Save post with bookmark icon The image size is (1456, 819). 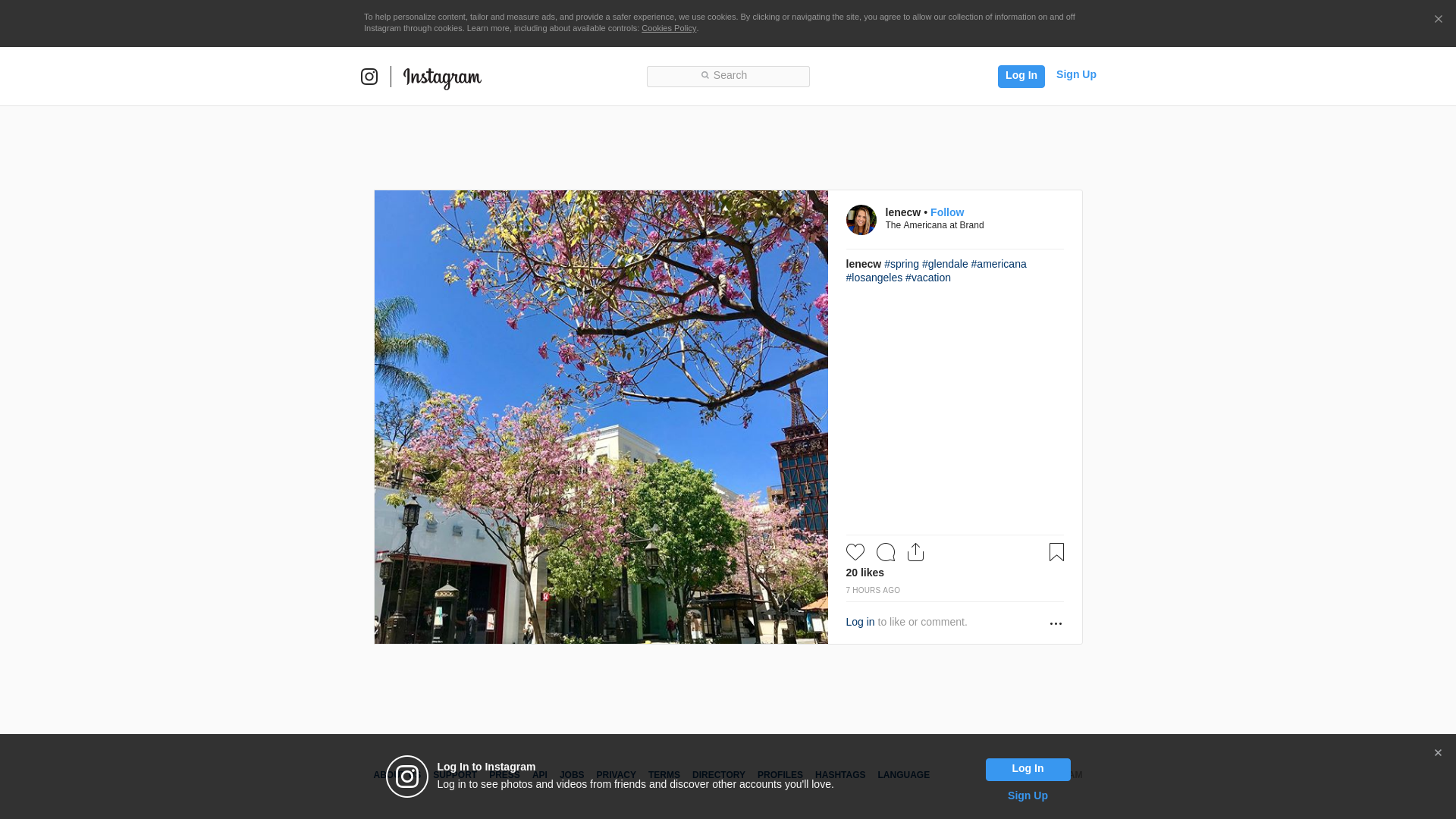(1056, 552)
